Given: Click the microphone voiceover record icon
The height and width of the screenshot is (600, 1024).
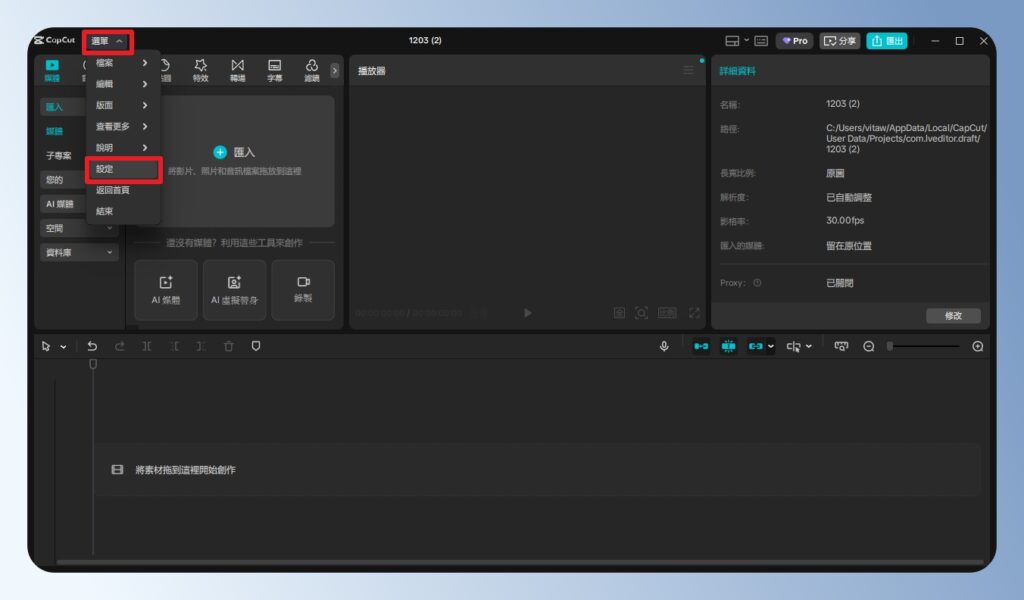Looking at the screenshot, I should coord(664,346).
